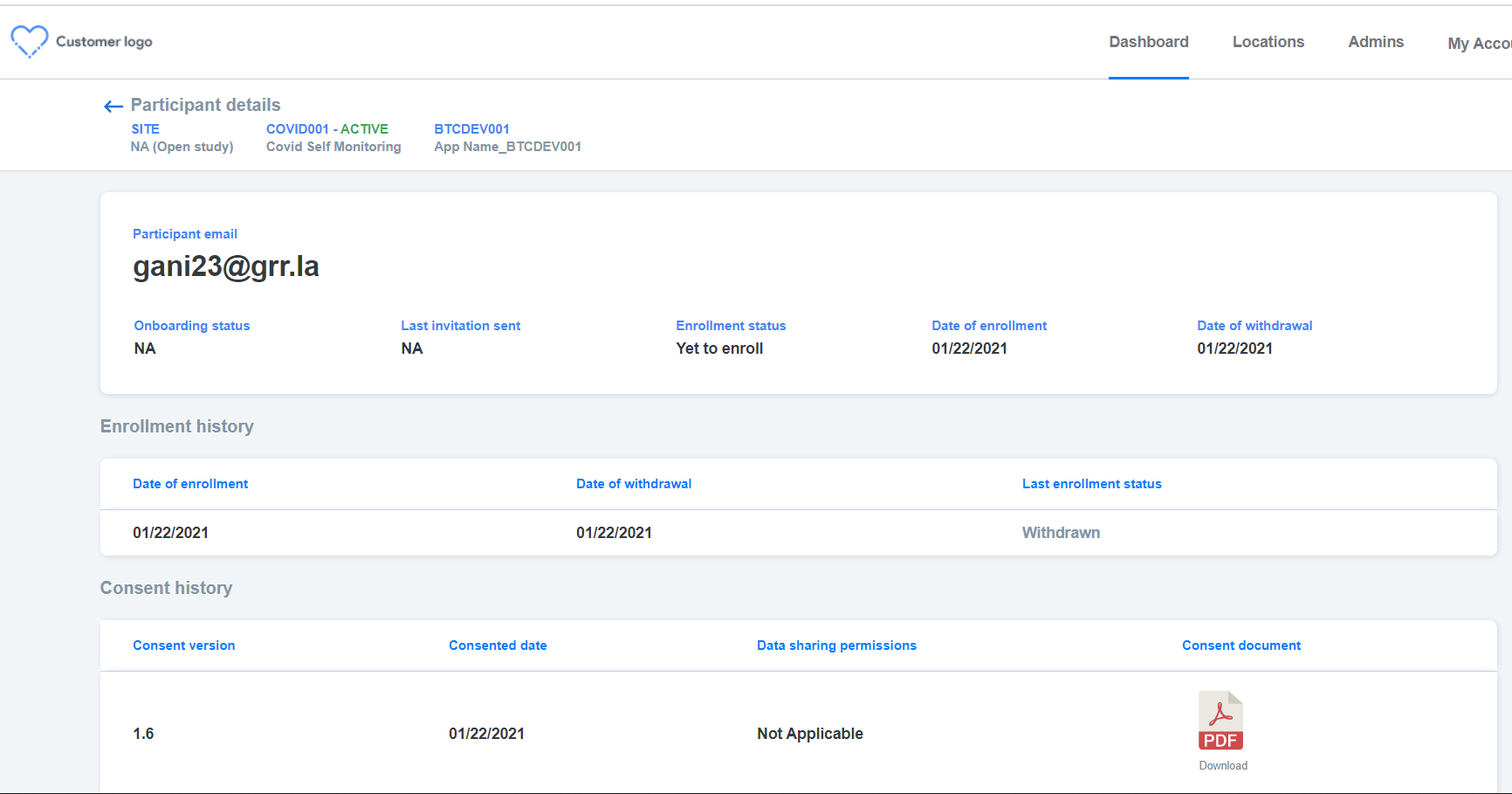Click the PDF icon in Consent document column
The height and width of the screenshot is (794, 1512).
tap(1220, 720)
